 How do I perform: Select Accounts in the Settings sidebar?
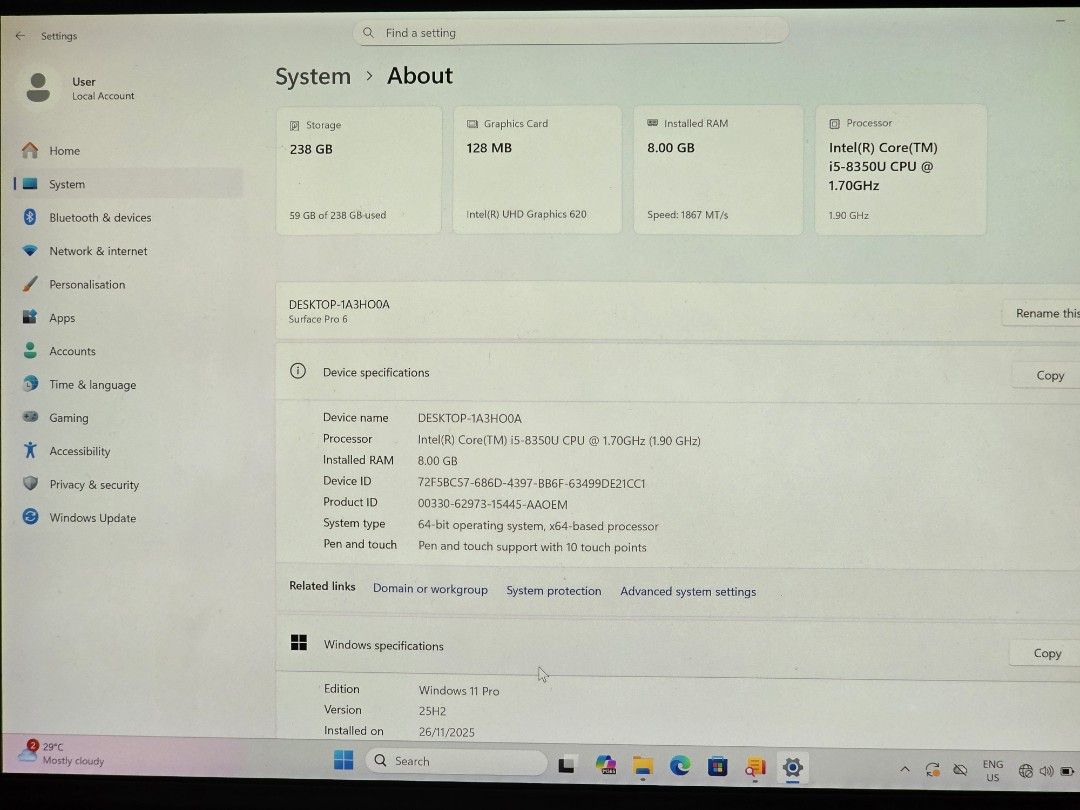tap(72, 351)
